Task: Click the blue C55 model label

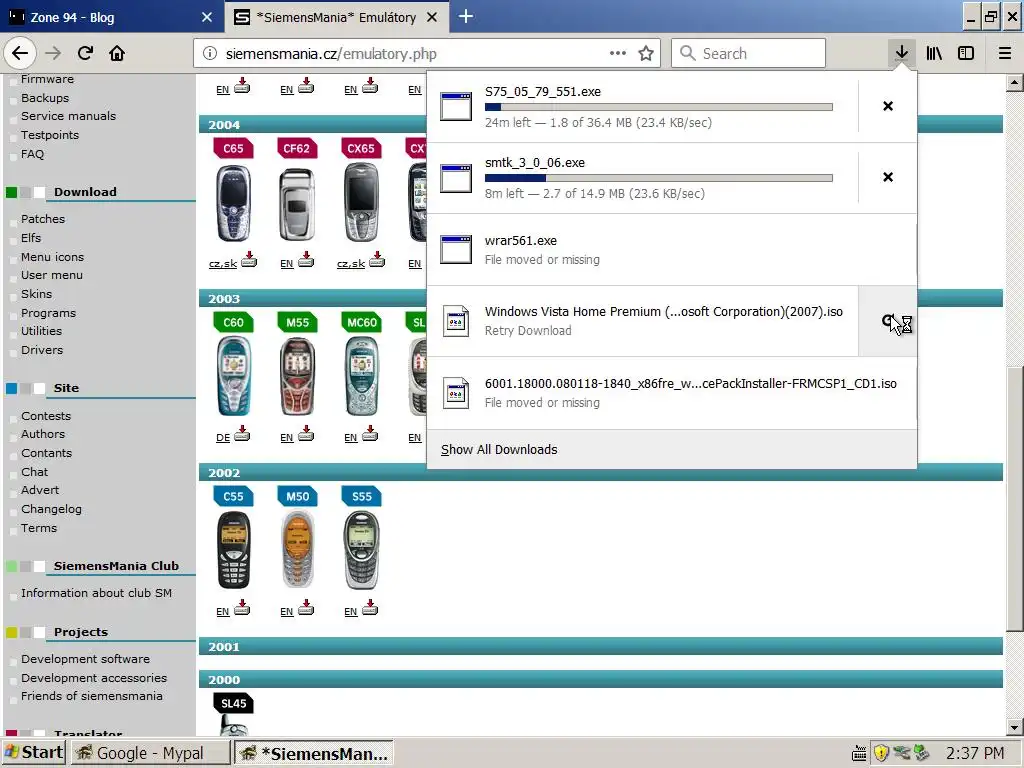Action: tap(233, 496)
